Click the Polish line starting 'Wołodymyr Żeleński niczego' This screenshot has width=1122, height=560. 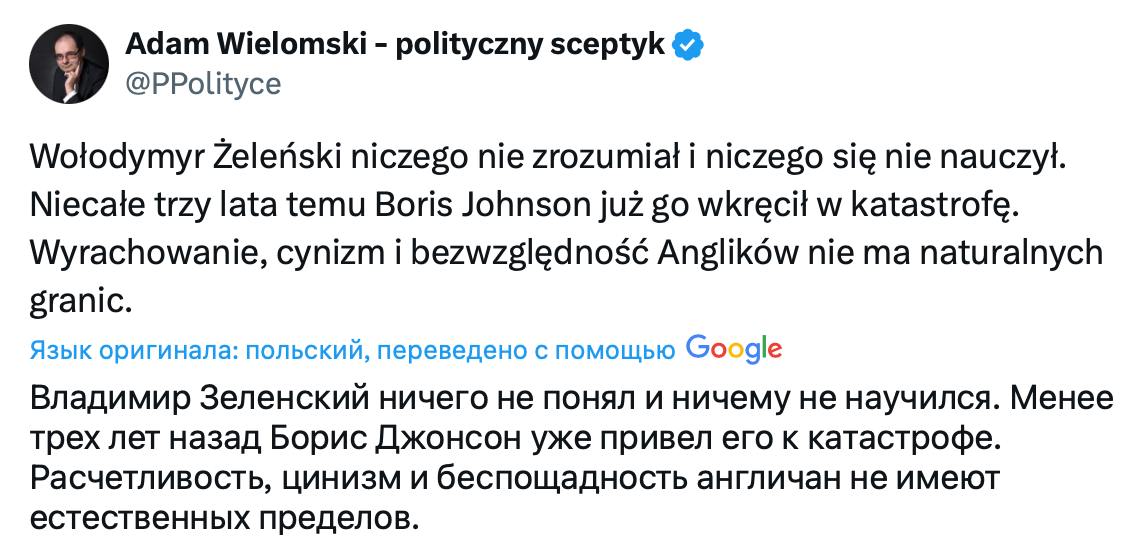[x=548, y=159]
